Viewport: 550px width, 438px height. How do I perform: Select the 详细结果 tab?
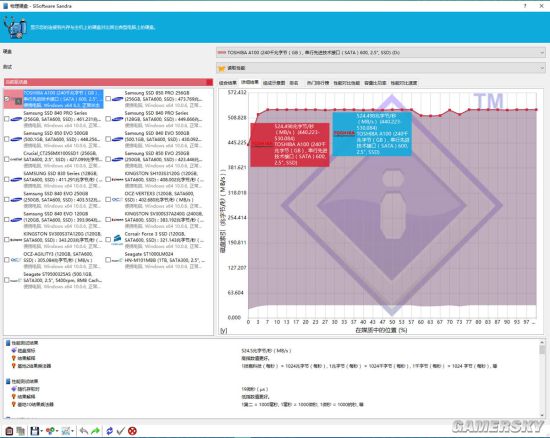(250, 82)
